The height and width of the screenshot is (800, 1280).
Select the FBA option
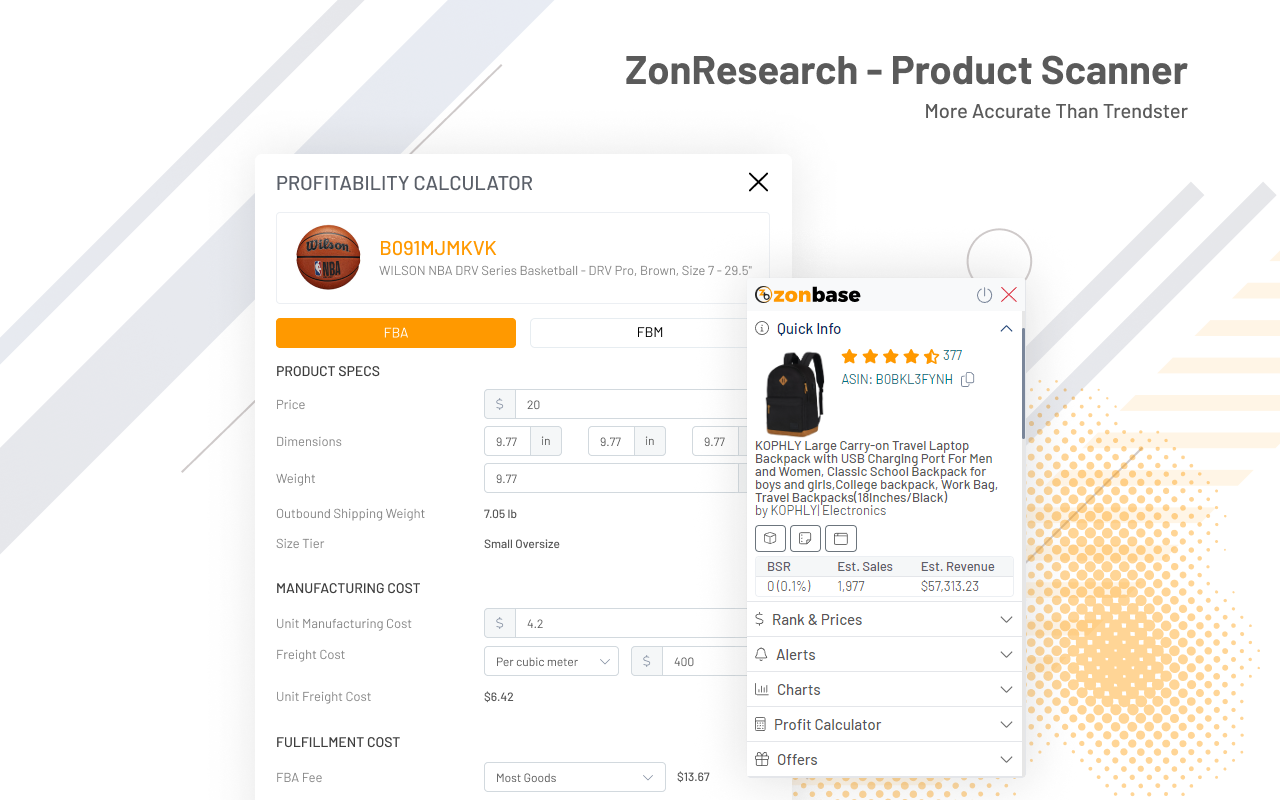pyautogui.click(x=396, y=332)
